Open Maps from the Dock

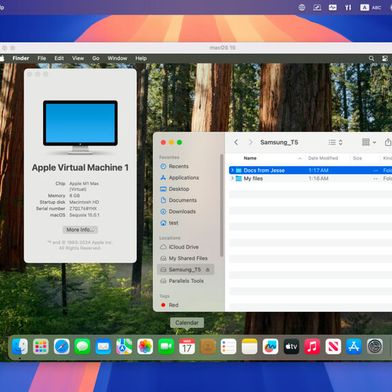[x=124, y=347]
